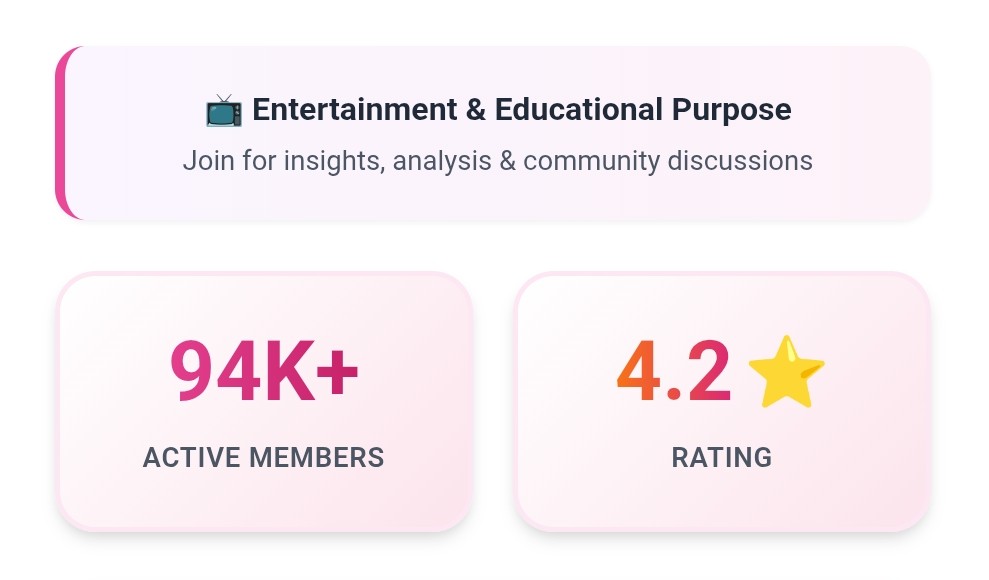Click the 4.2 rating number
Viewport: 989px width, 580px height.
click(674, 371)
